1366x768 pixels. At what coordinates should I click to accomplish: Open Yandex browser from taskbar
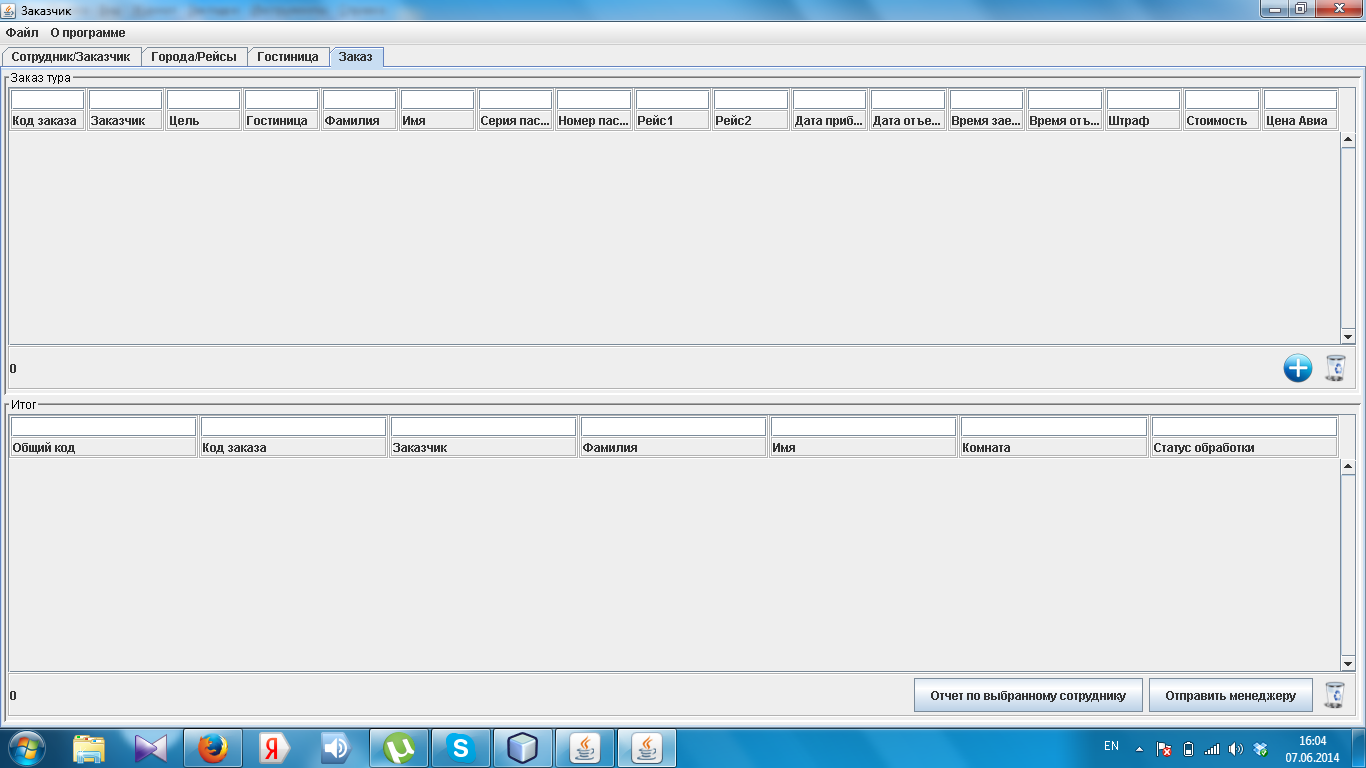click(275, 748)
